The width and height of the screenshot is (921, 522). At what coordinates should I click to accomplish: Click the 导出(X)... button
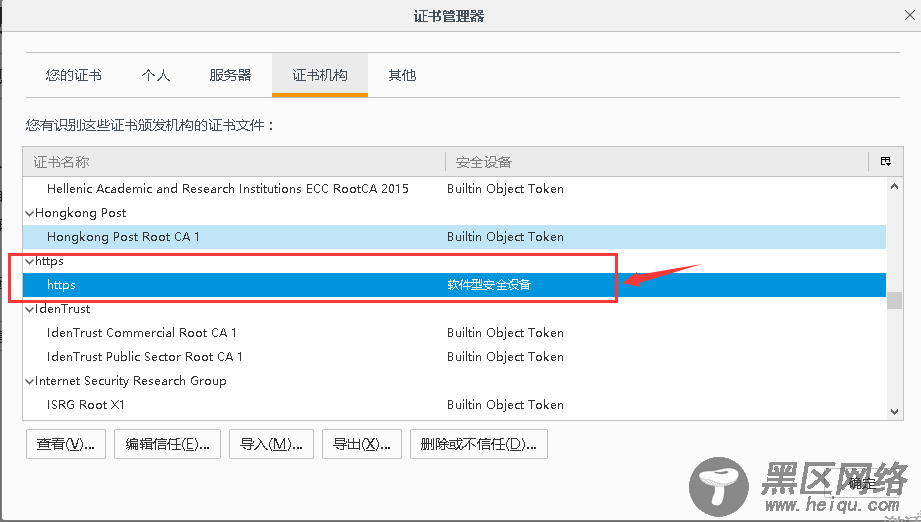362,444
